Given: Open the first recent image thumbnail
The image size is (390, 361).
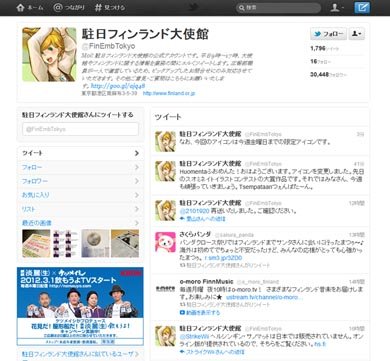Looking at the screenshot, I should tap(36, 243).
